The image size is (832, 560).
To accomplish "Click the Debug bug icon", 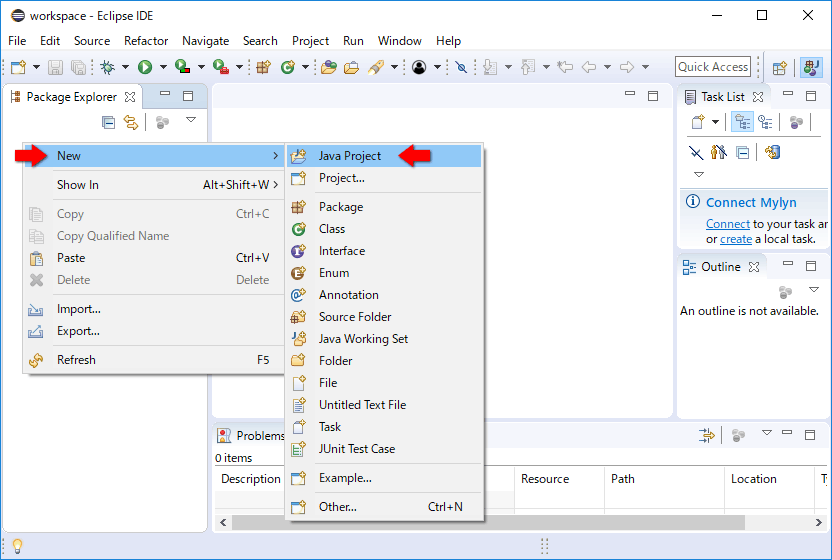I will coord(108,67).
